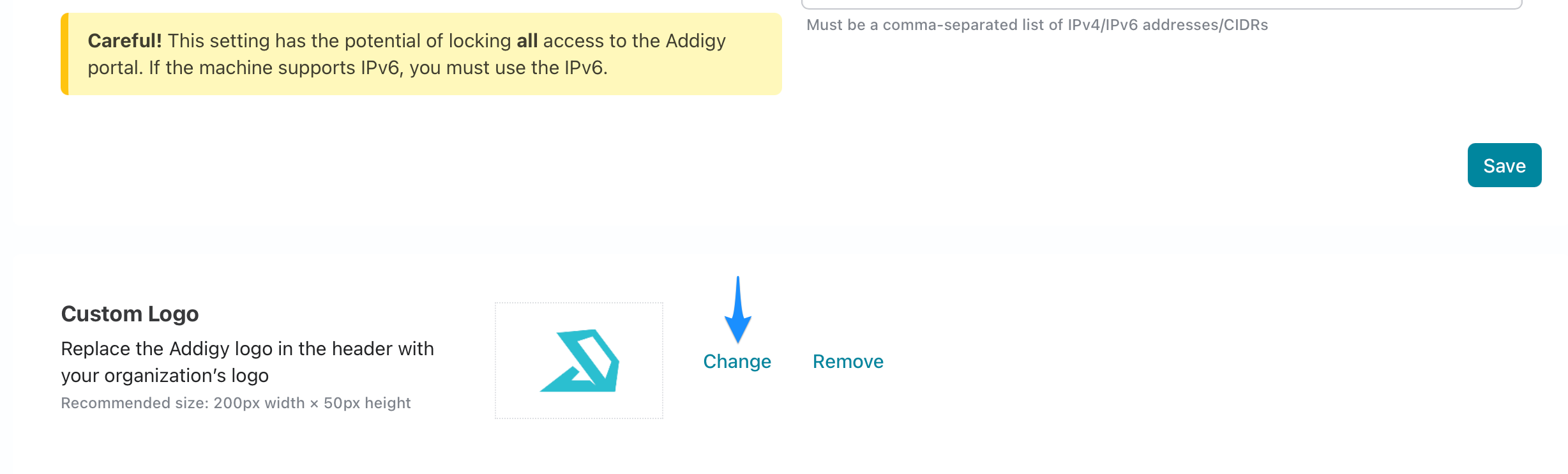Click the Save button

[x=1504, y=165]
